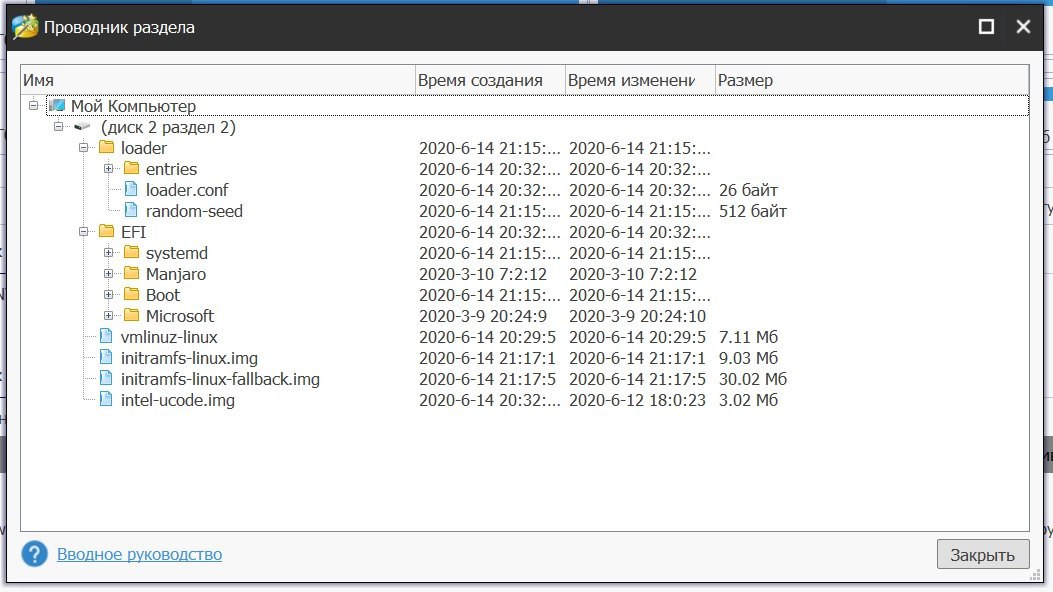
Task: Select the vmlinuz-linux file name
Action: [169, 337]
